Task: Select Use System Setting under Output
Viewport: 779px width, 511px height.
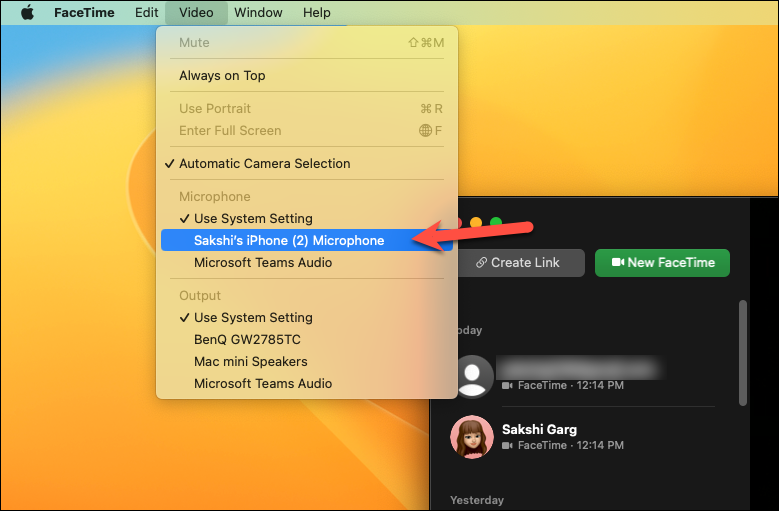Action: coord(307,317)
